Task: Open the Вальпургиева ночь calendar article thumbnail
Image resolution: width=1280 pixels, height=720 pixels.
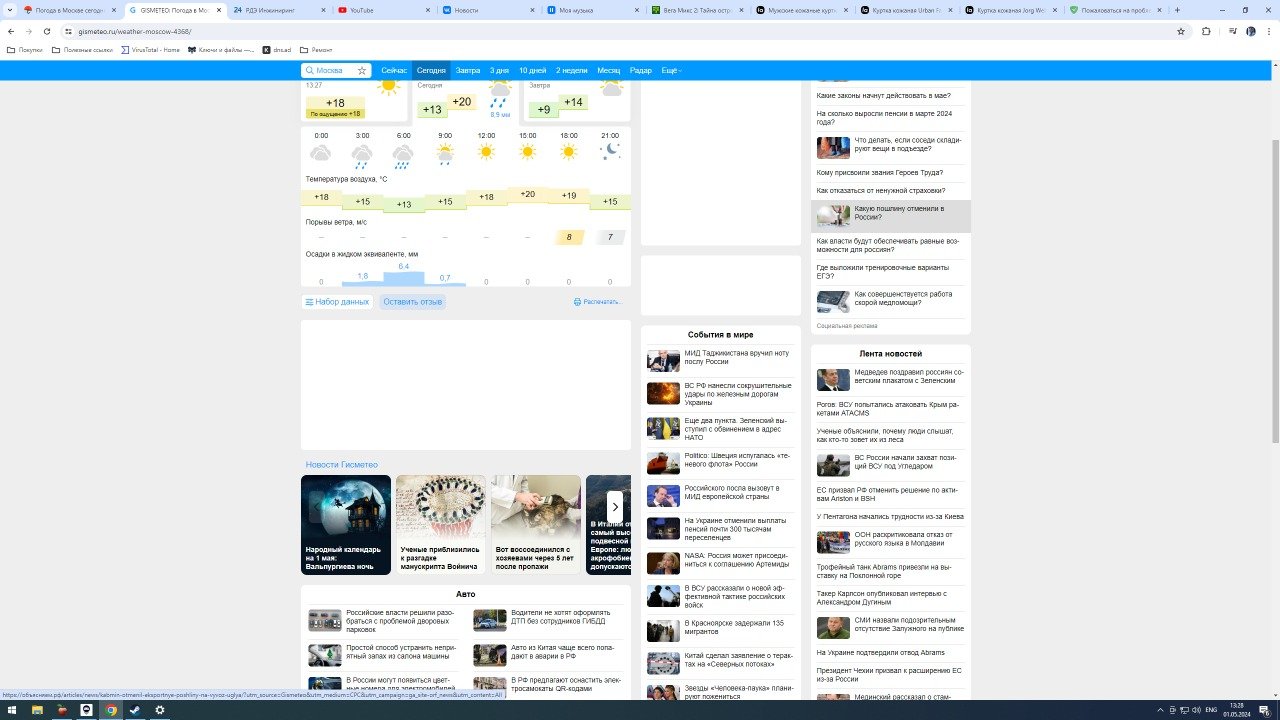Action: click(345, 523)
